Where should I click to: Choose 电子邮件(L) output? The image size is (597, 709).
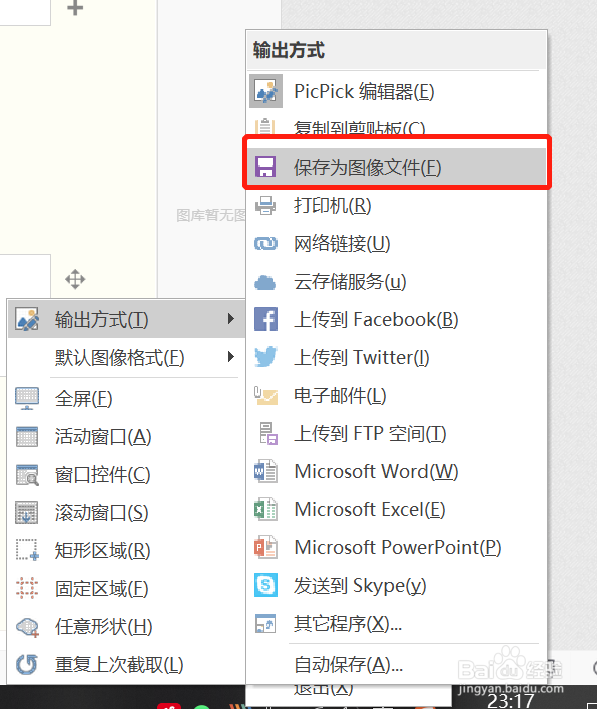point(397,395)
